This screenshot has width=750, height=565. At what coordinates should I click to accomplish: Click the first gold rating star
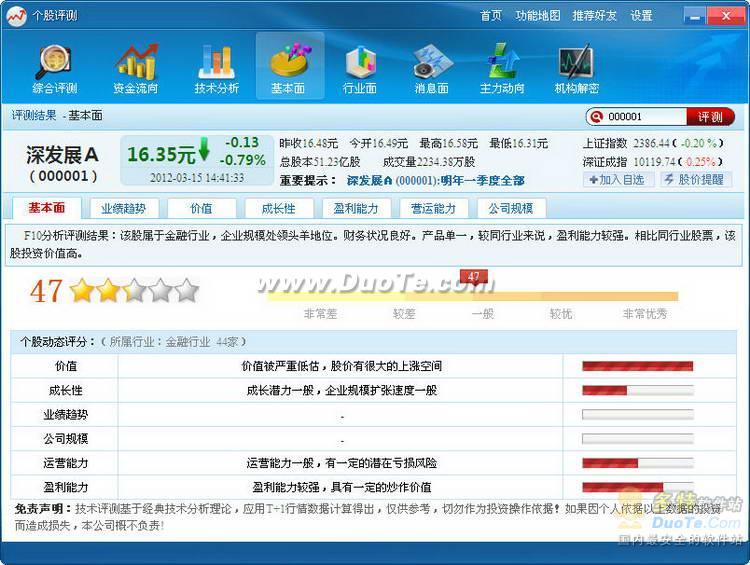[82, 290]
